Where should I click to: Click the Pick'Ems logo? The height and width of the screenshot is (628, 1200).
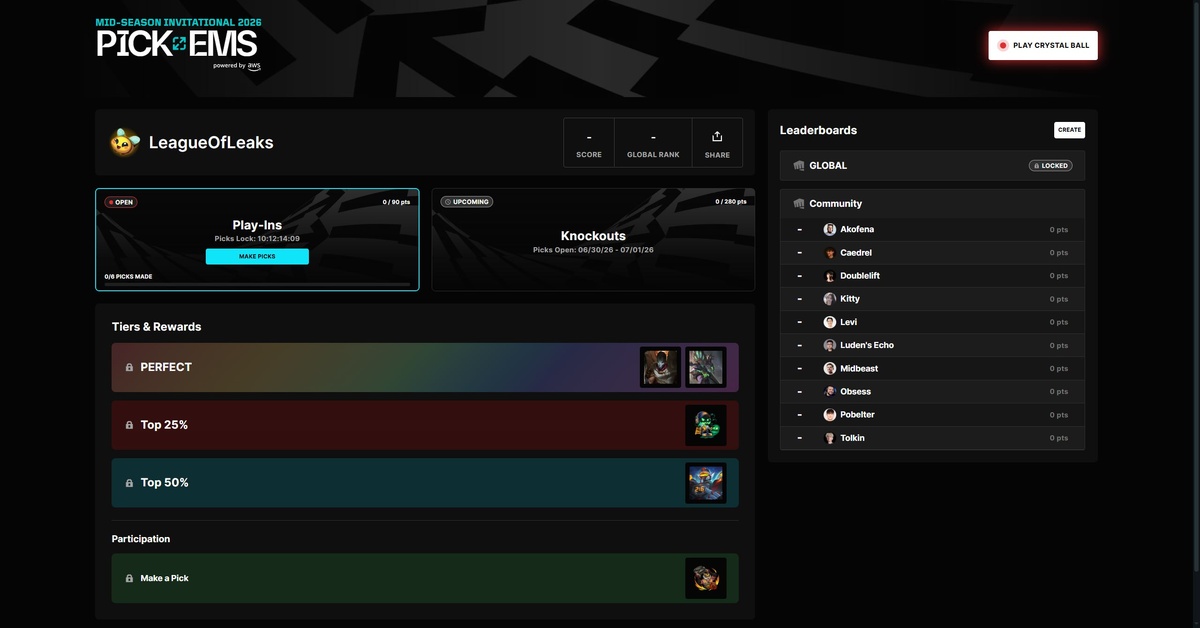coord(177,43)
